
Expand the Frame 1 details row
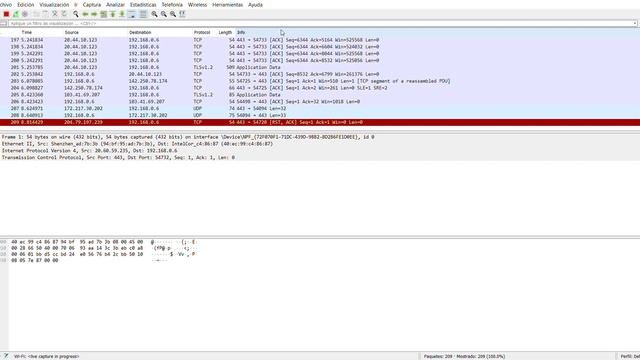pyautogui.click(x=320, y=137)
